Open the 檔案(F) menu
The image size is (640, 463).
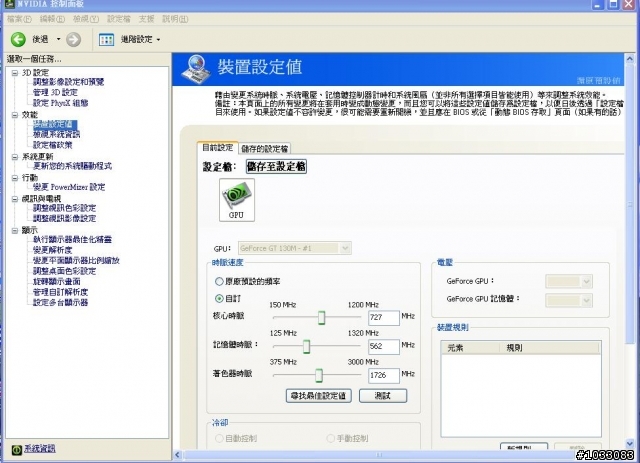(x=19, y=19)
